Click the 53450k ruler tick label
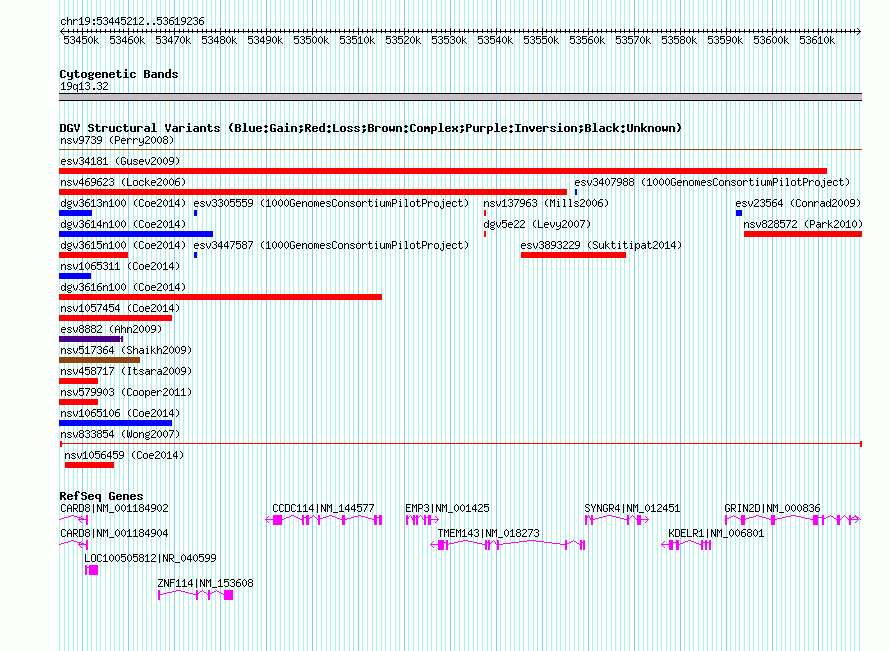Viewport: 890px width, 651px height. click(81, 41)
